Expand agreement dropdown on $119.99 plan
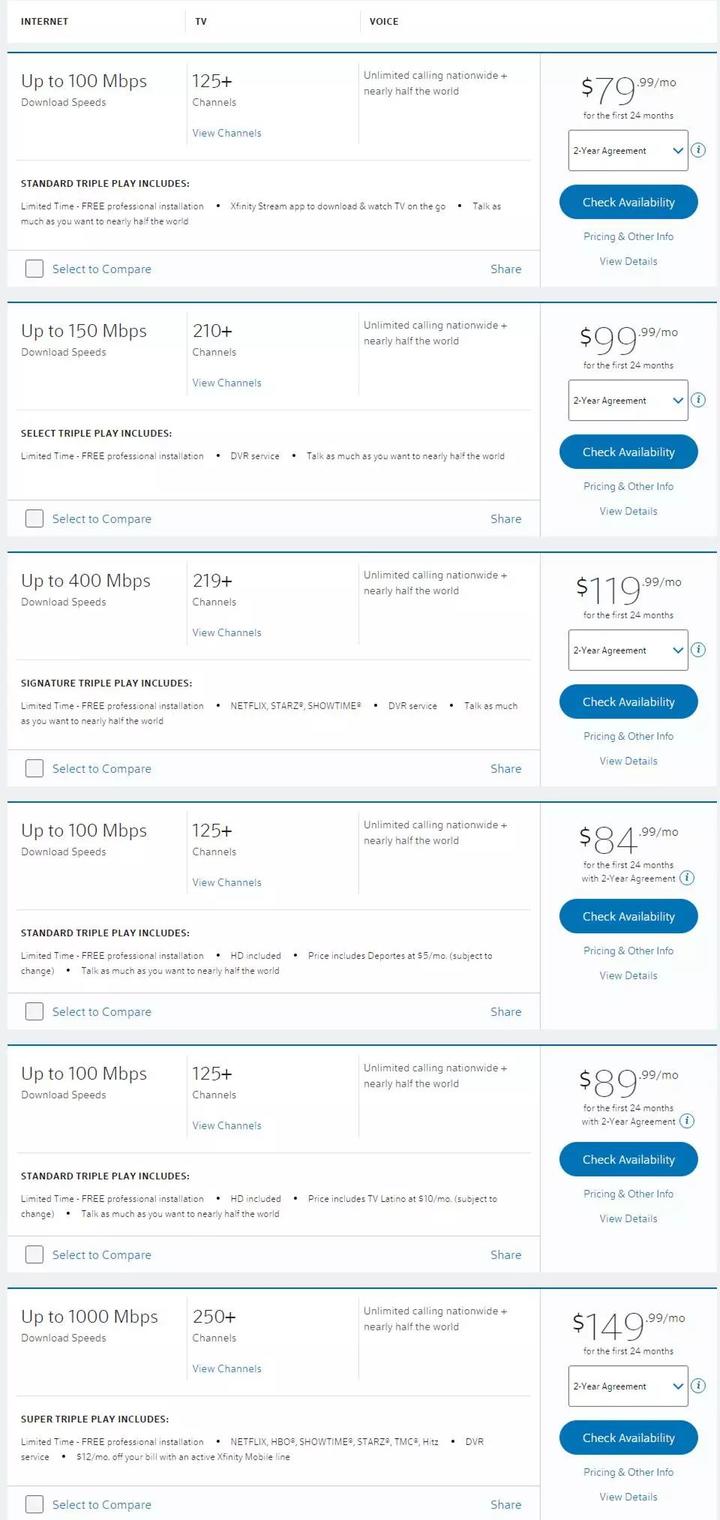Screen dimensions: 720x1520 point(628,651)
